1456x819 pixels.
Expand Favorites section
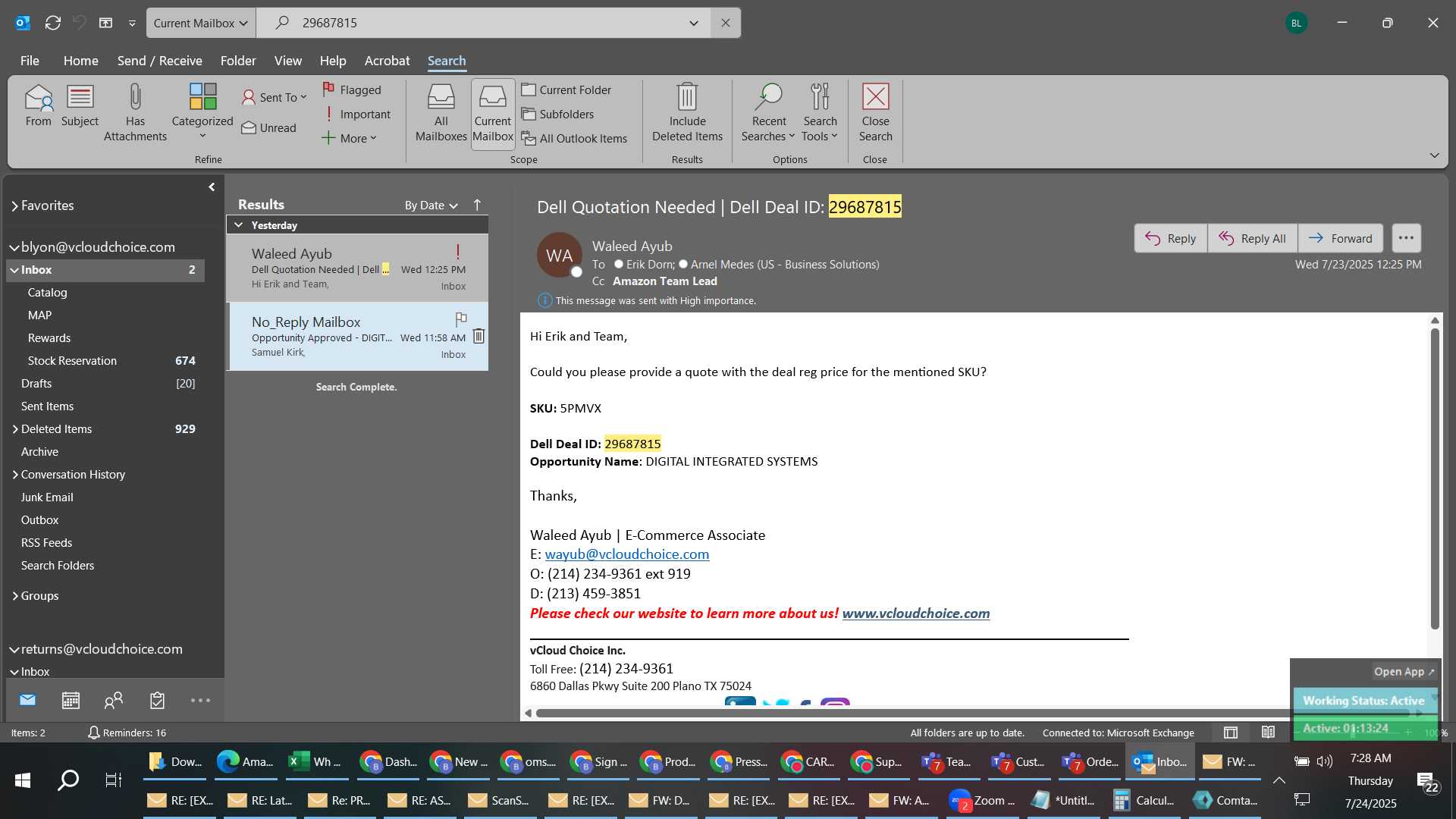tap(14, 206)
